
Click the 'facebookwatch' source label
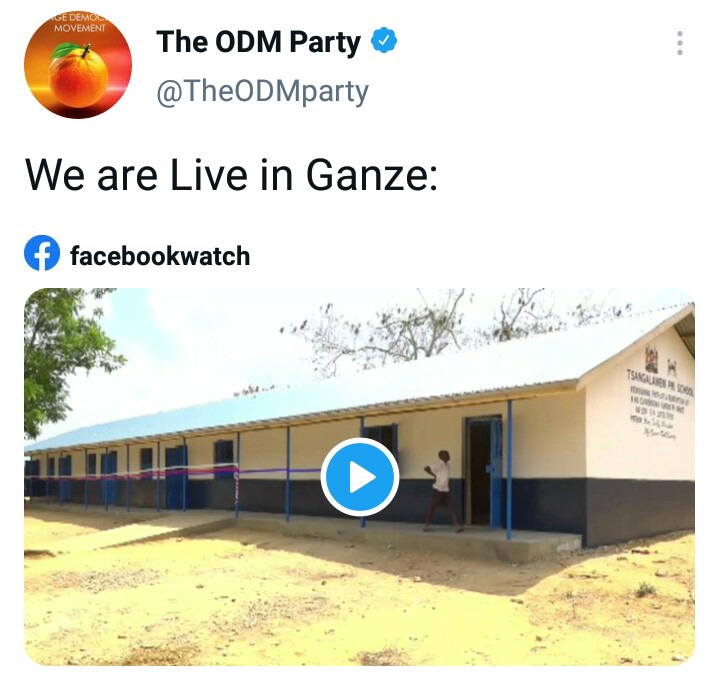coord(160,256)
